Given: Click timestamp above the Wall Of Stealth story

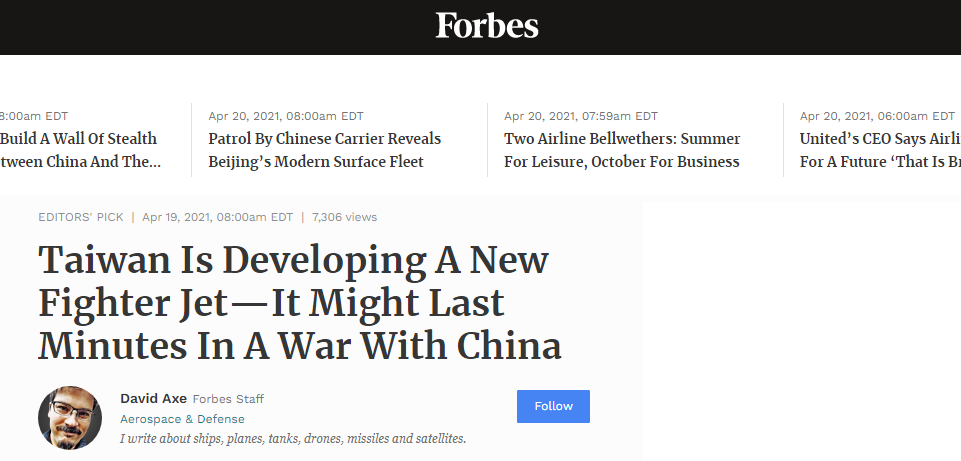Looking at the screenshot, I should 35,116.
